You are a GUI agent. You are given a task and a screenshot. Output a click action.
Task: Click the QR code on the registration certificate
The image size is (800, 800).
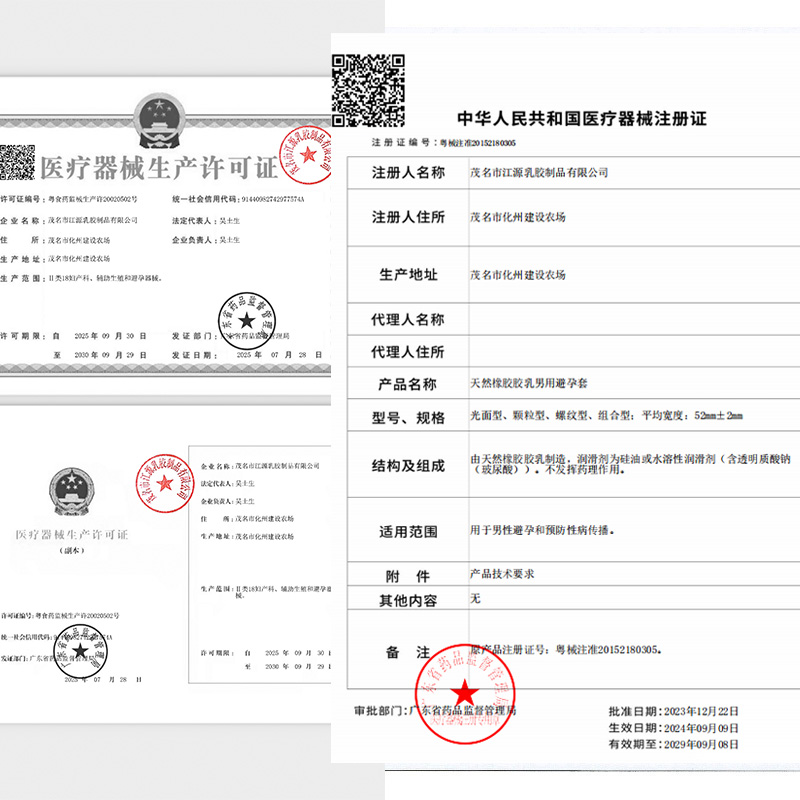point(368,90)
